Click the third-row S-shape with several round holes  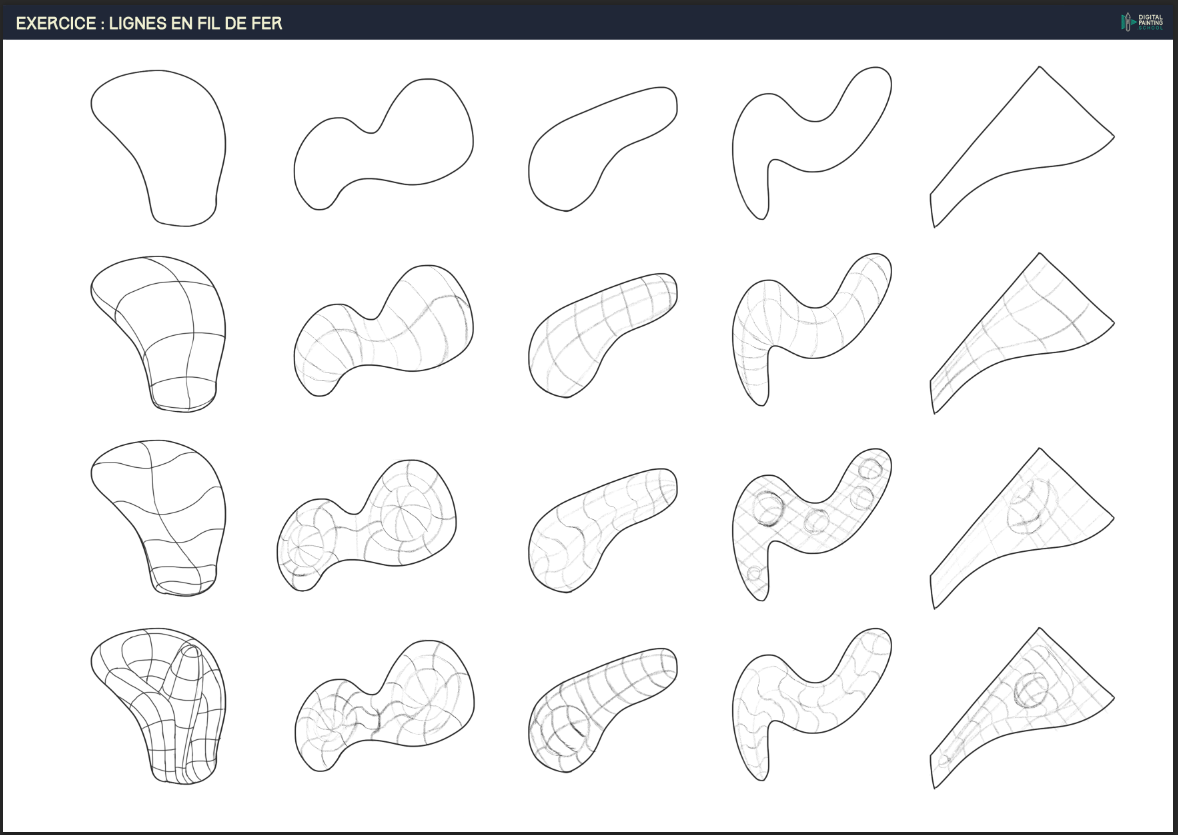(805, 522)
